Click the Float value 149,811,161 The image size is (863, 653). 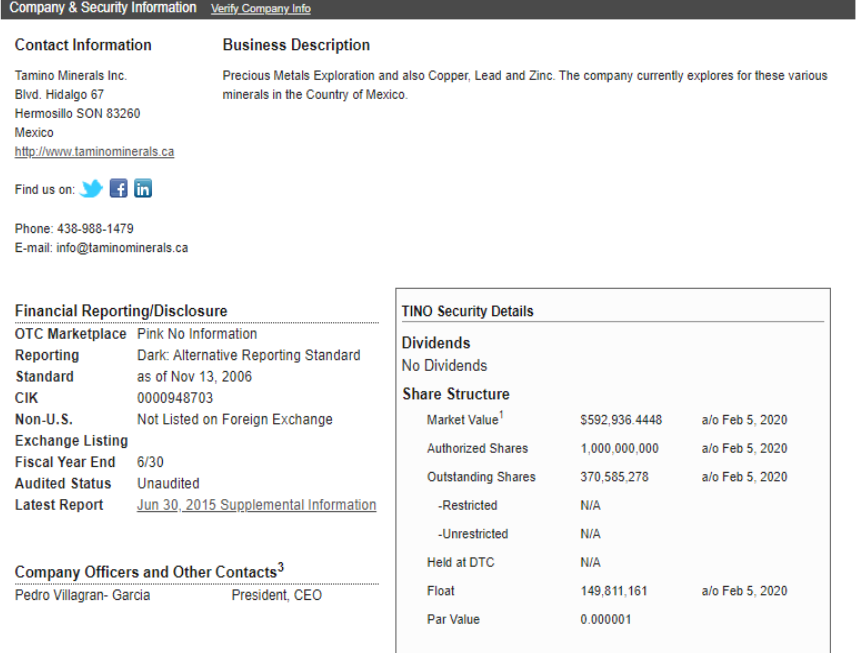[614, 591]
